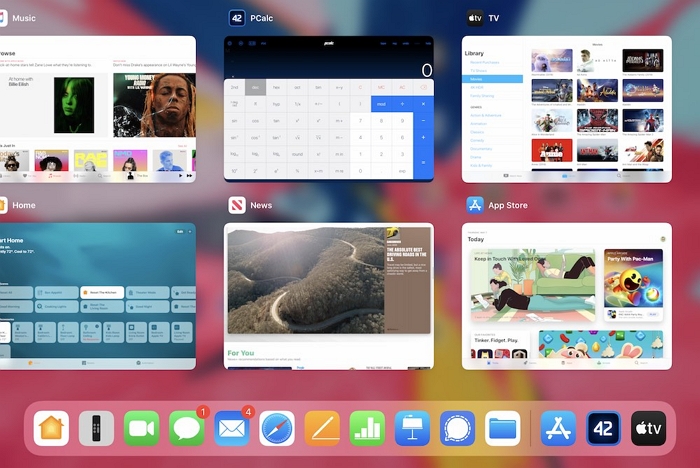Launch the Apple TV Remote dock icon

(x=96, y=429)
